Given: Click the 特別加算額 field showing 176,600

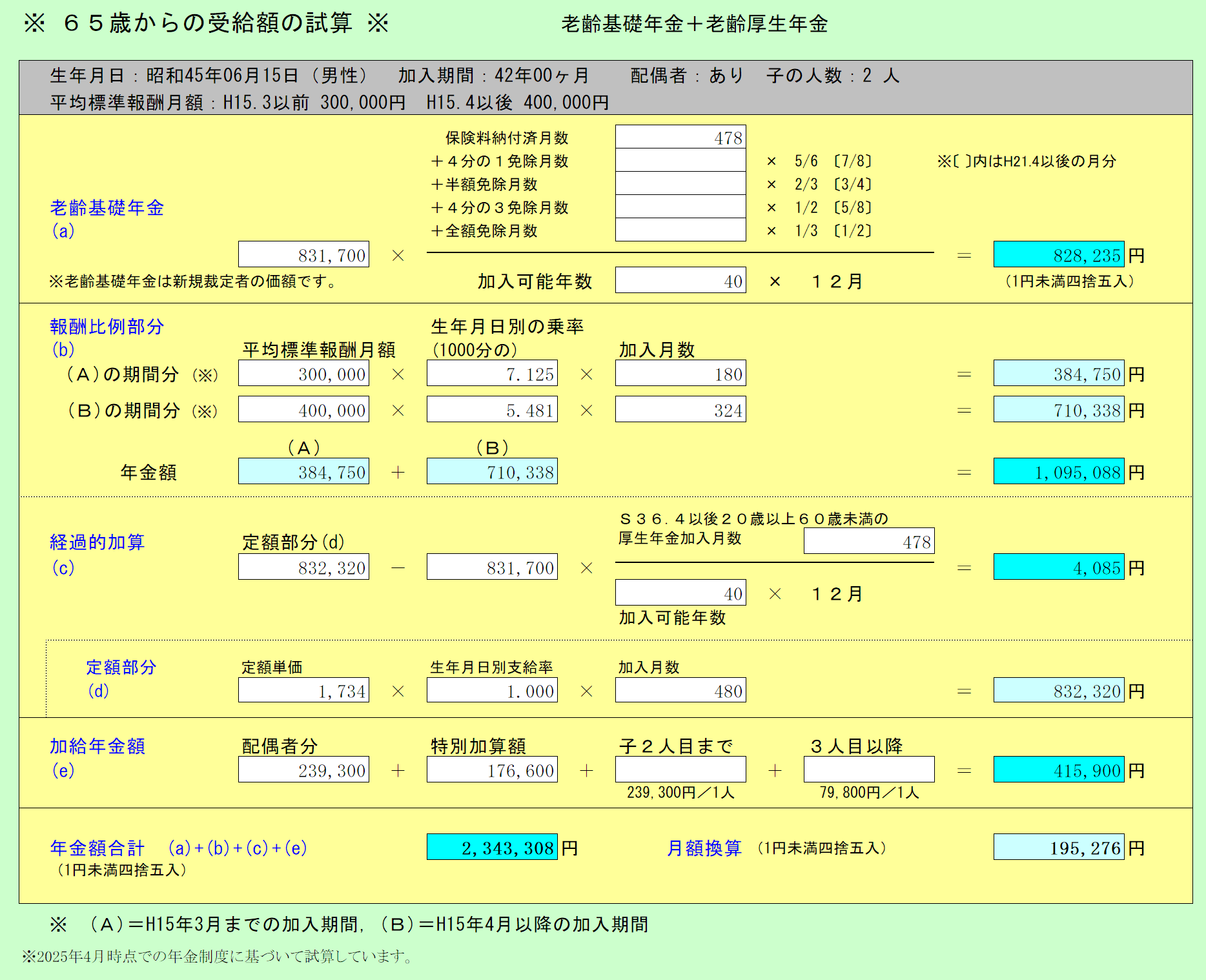Looking at the screenshot, I should coord(492,770).
